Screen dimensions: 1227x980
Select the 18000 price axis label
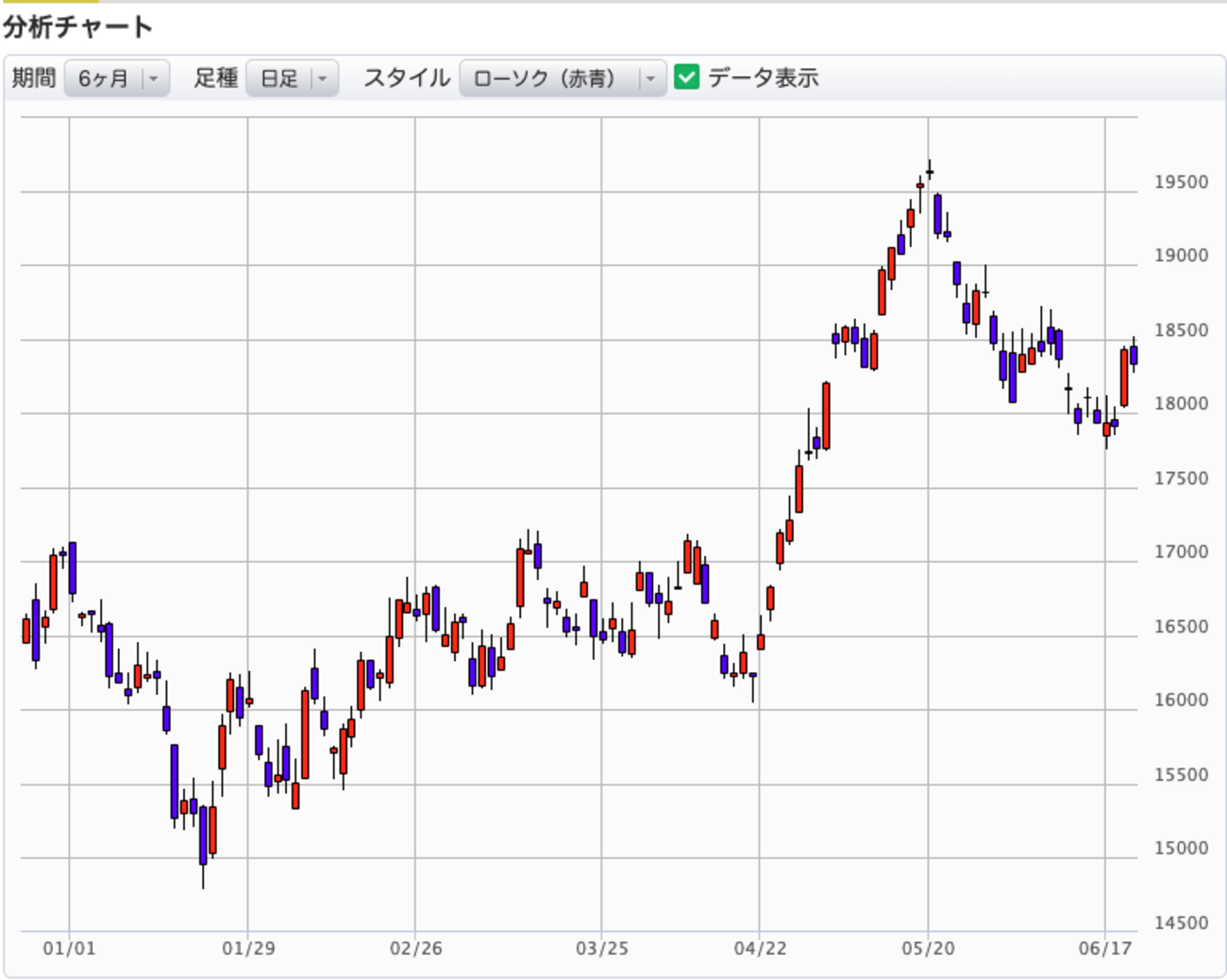pos(1181,403)
